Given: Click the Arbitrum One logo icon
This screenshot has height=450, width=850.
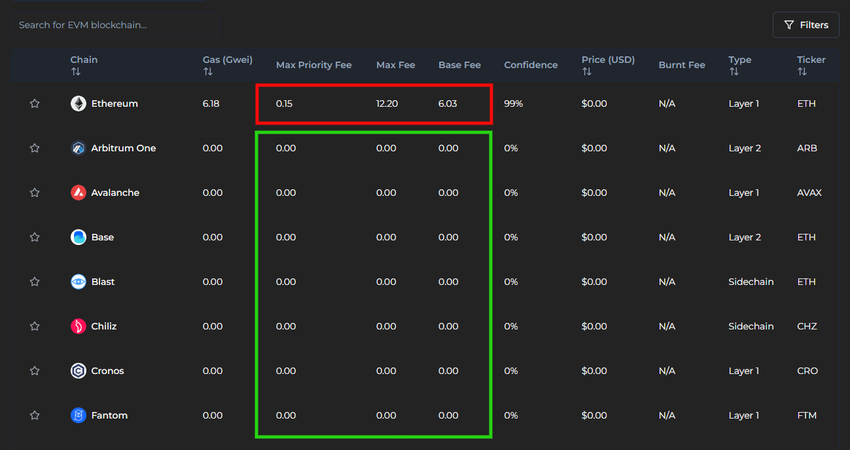Looking at the screenshot, I should coord(79,148).
